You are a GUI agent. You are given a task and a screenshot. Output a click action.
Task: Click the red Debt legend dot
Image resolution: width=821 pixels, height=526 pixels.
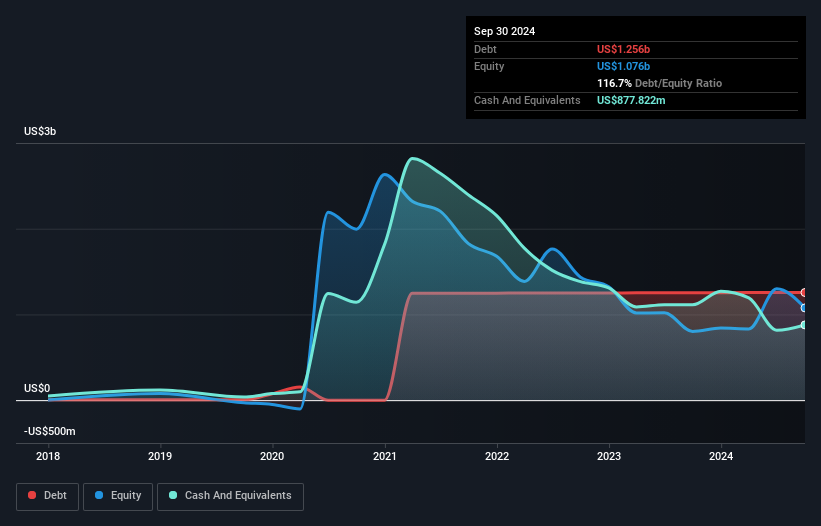coord(32,495)
